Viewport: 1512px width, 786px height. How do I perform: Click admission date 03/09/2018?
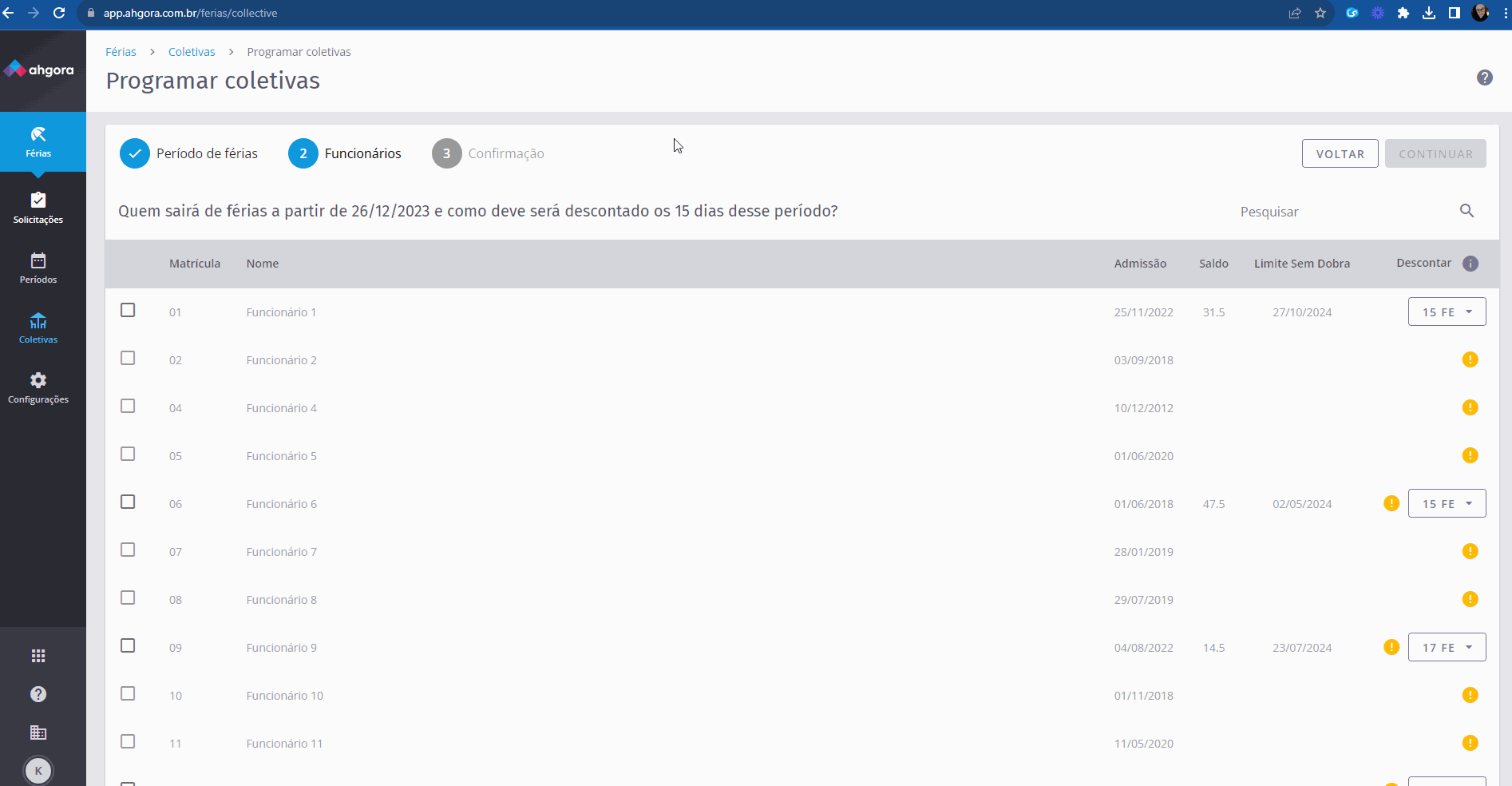pos(1144,360)
